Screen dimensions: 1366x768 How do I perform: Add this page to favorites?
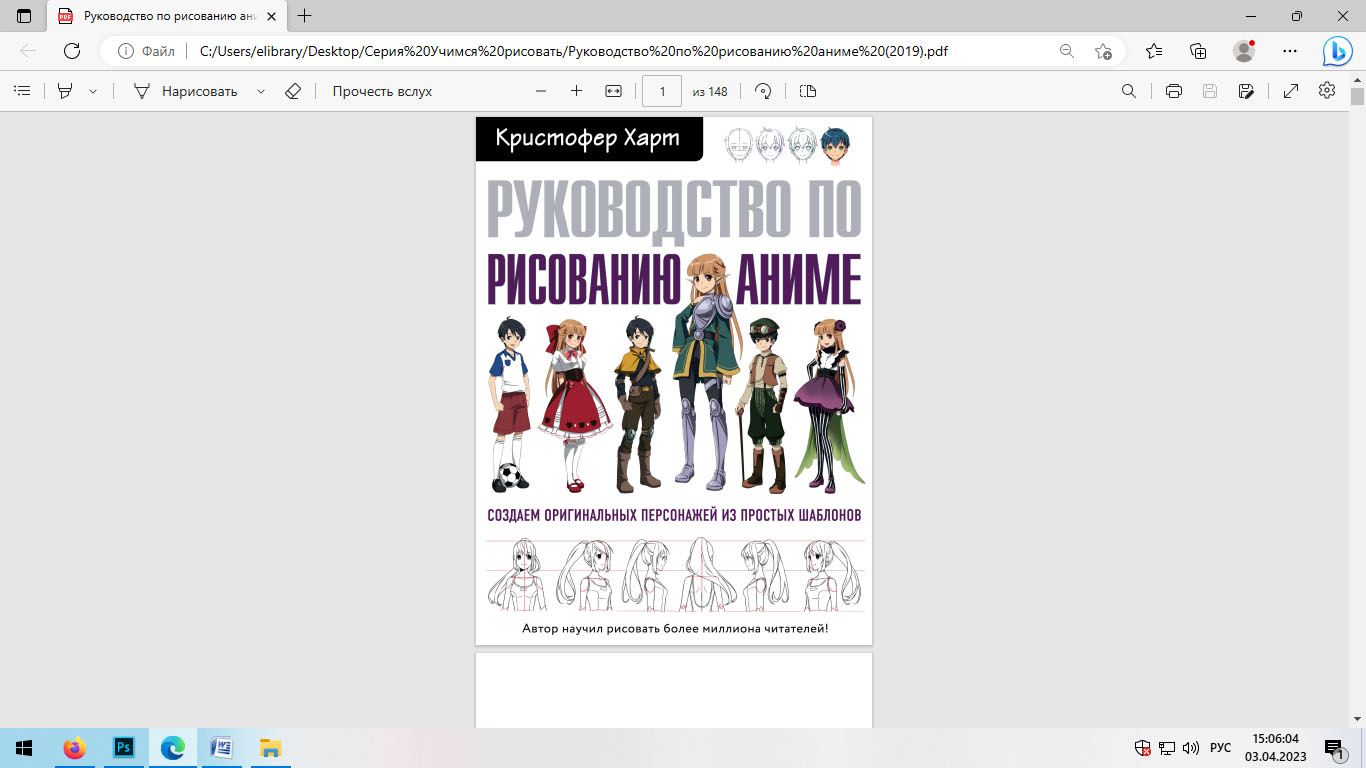pyautogui.click(x=1103, y=51)
